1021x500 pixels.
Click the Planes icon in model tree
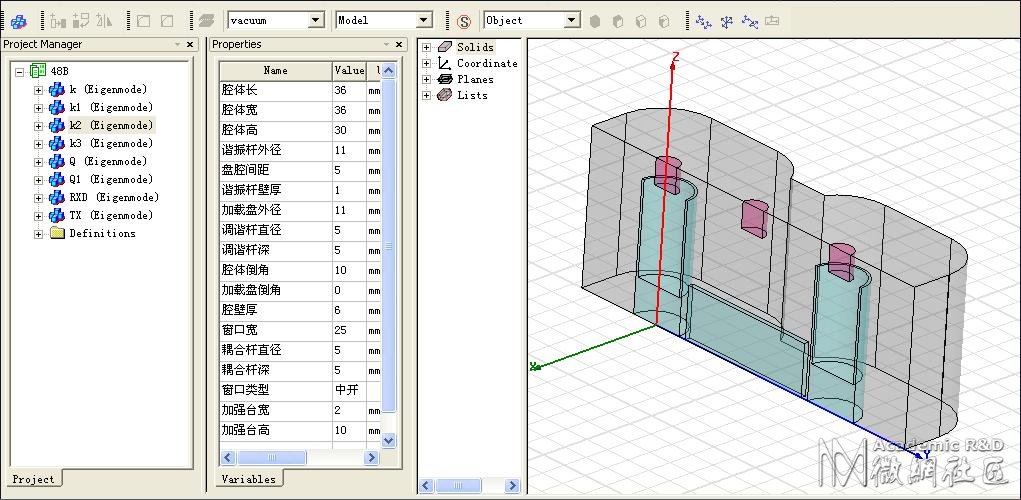point(445,79)
